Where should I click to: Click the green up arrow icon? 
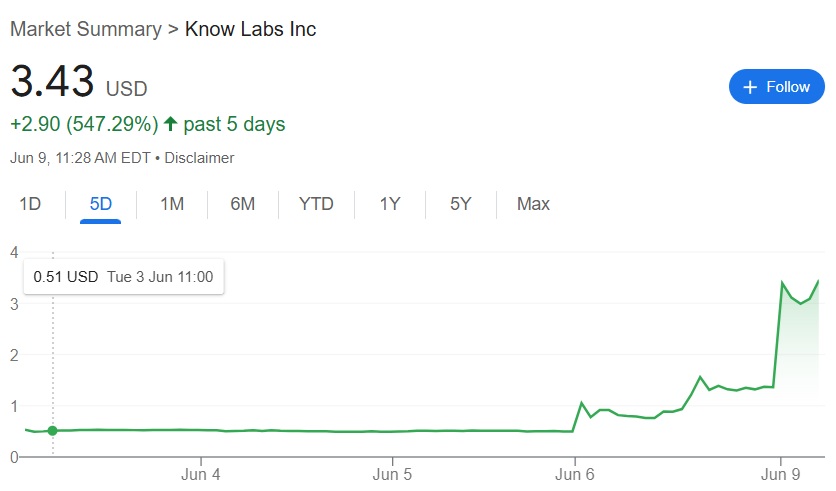click(171, 124)
